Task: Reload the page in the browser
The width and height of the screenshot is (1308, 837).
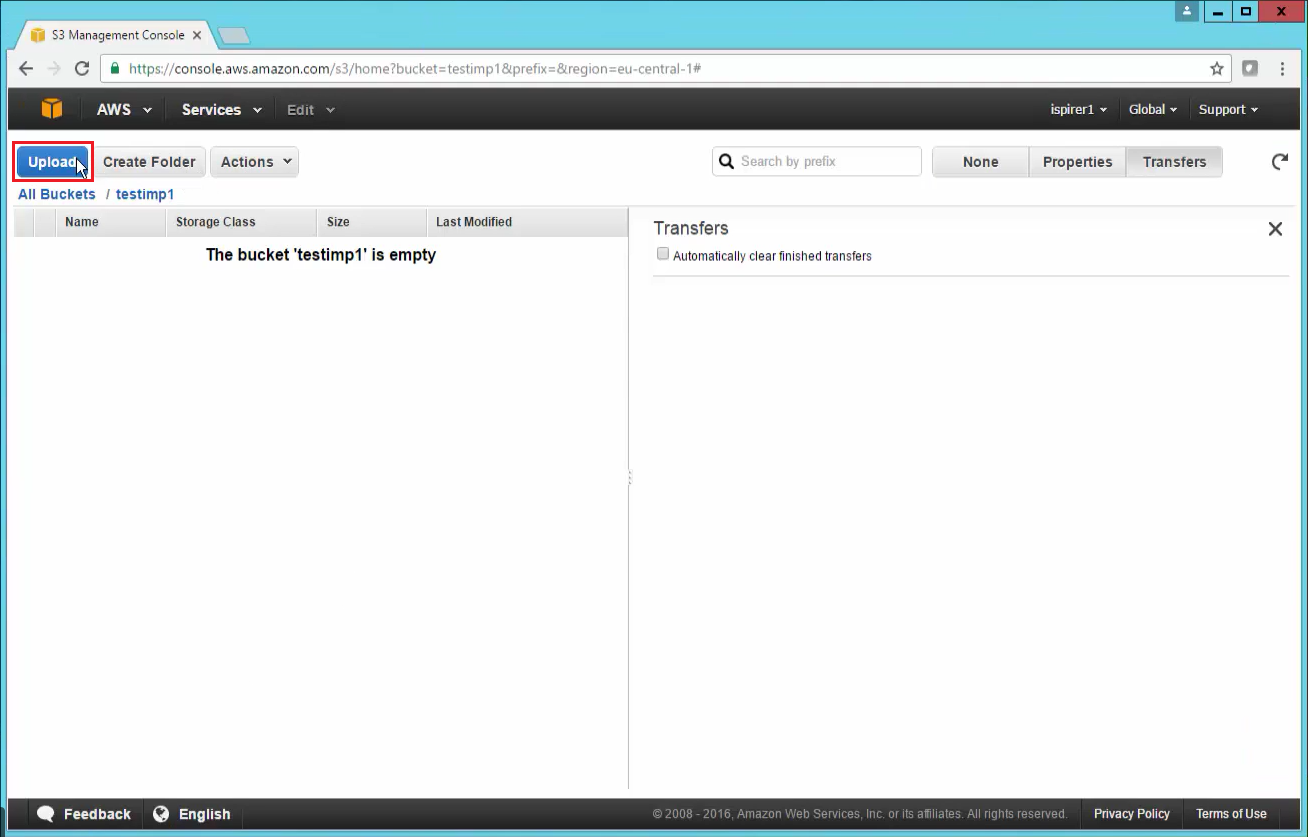Action: coord(82,69)
